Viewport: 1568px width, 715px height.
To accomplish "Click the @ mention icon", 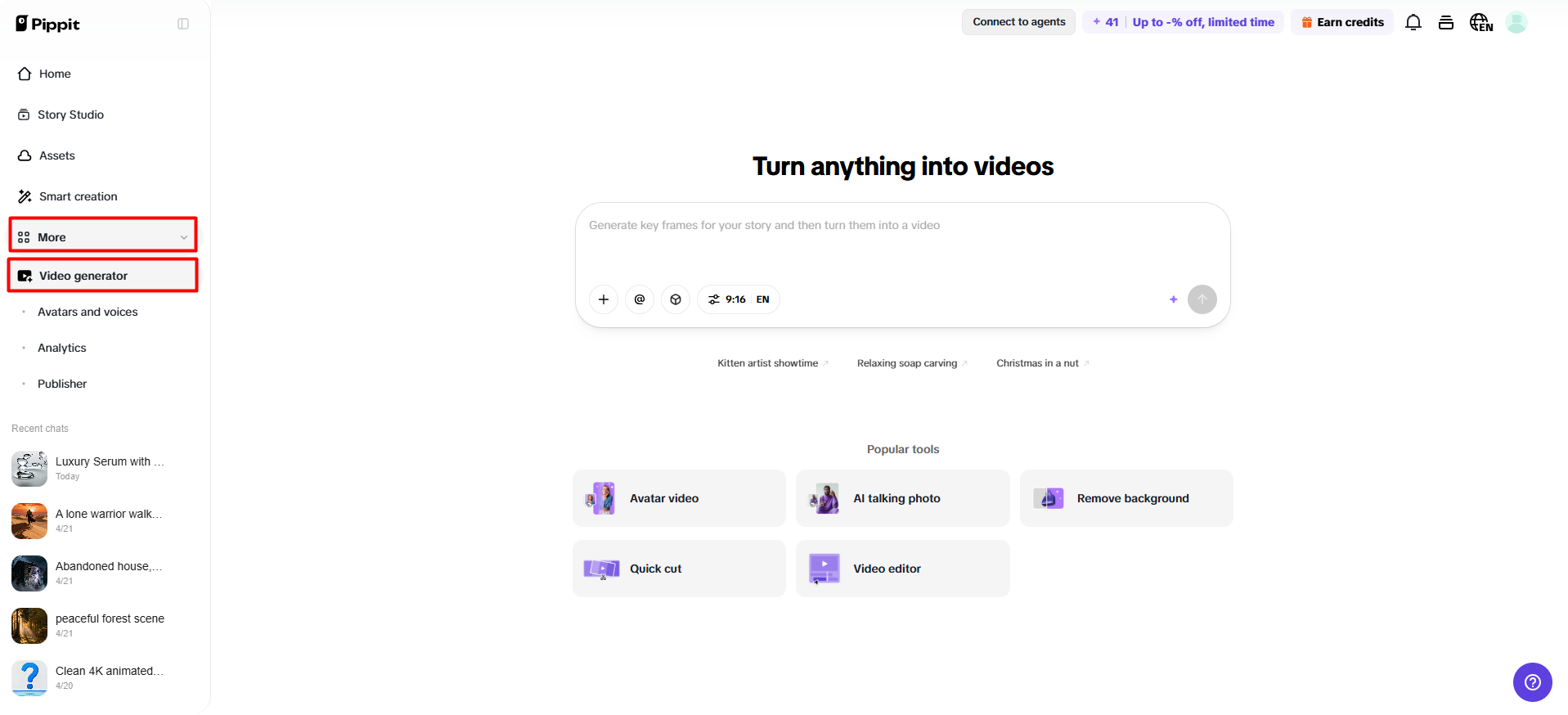I will point(640,299).
